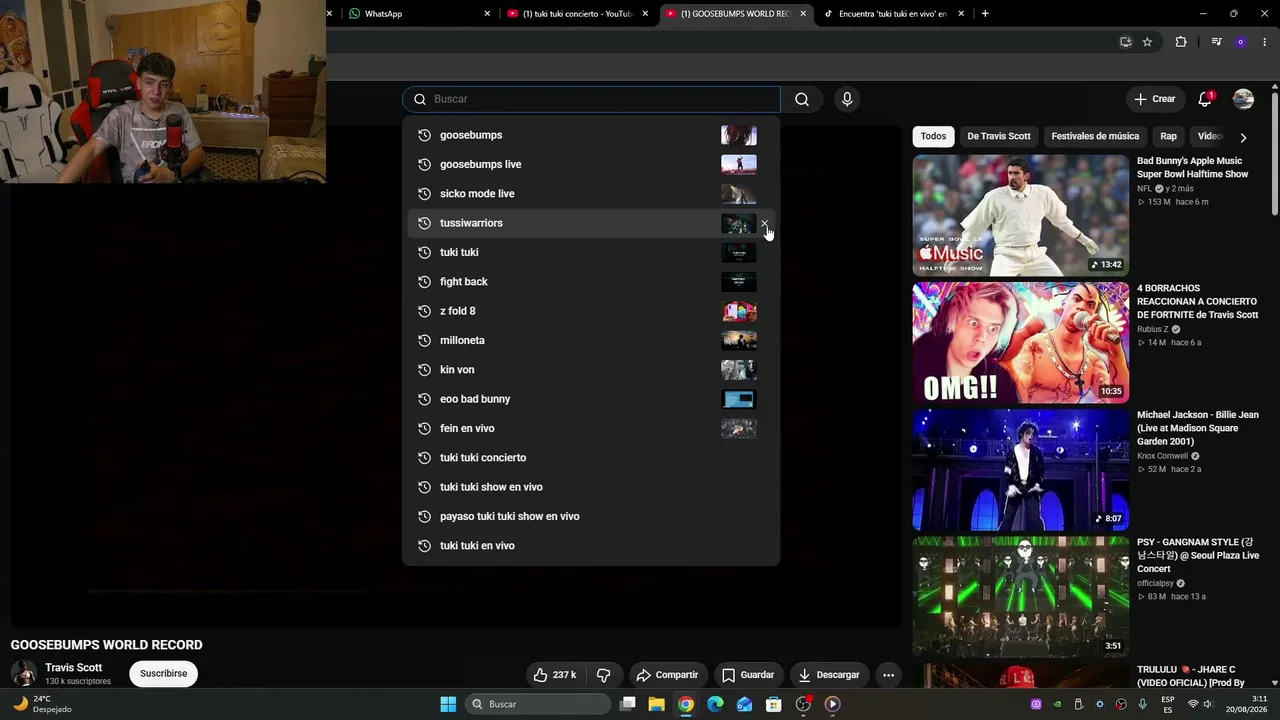Activate voice search microphone
1280x720 pixels.
point(847,99)
